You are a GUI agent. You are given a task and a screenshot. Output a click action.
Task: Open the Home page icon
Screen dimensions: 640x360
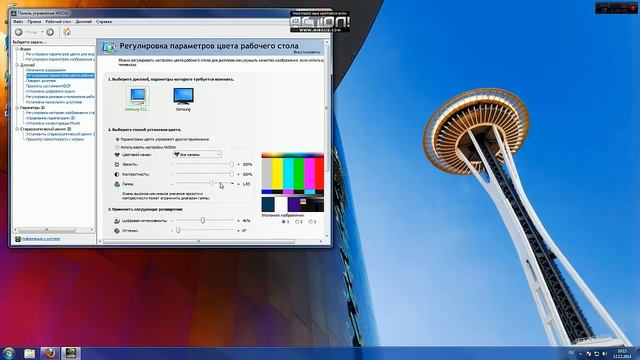point(67,32)
